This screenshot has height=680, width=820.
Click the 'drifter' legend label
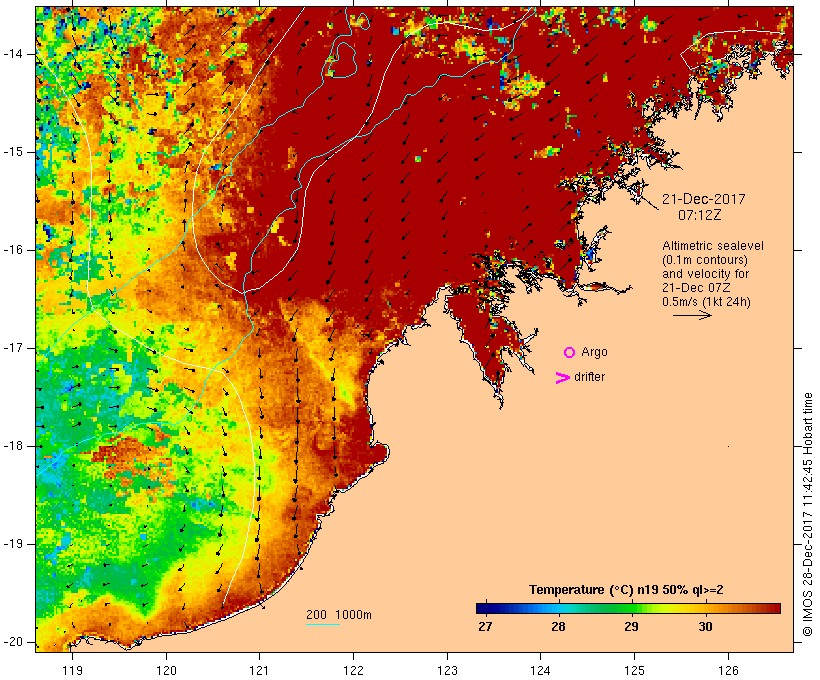pos(589,377)
